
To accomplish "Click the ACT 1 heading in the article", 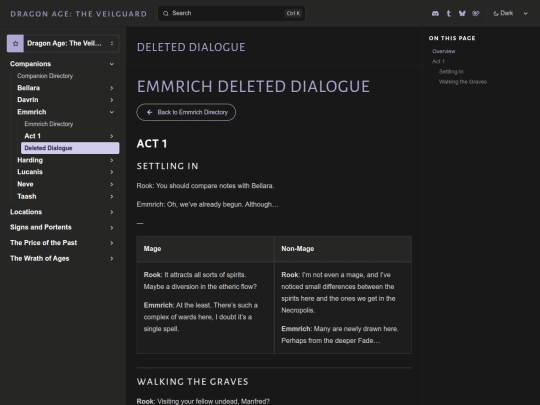I will coord(152,144).
